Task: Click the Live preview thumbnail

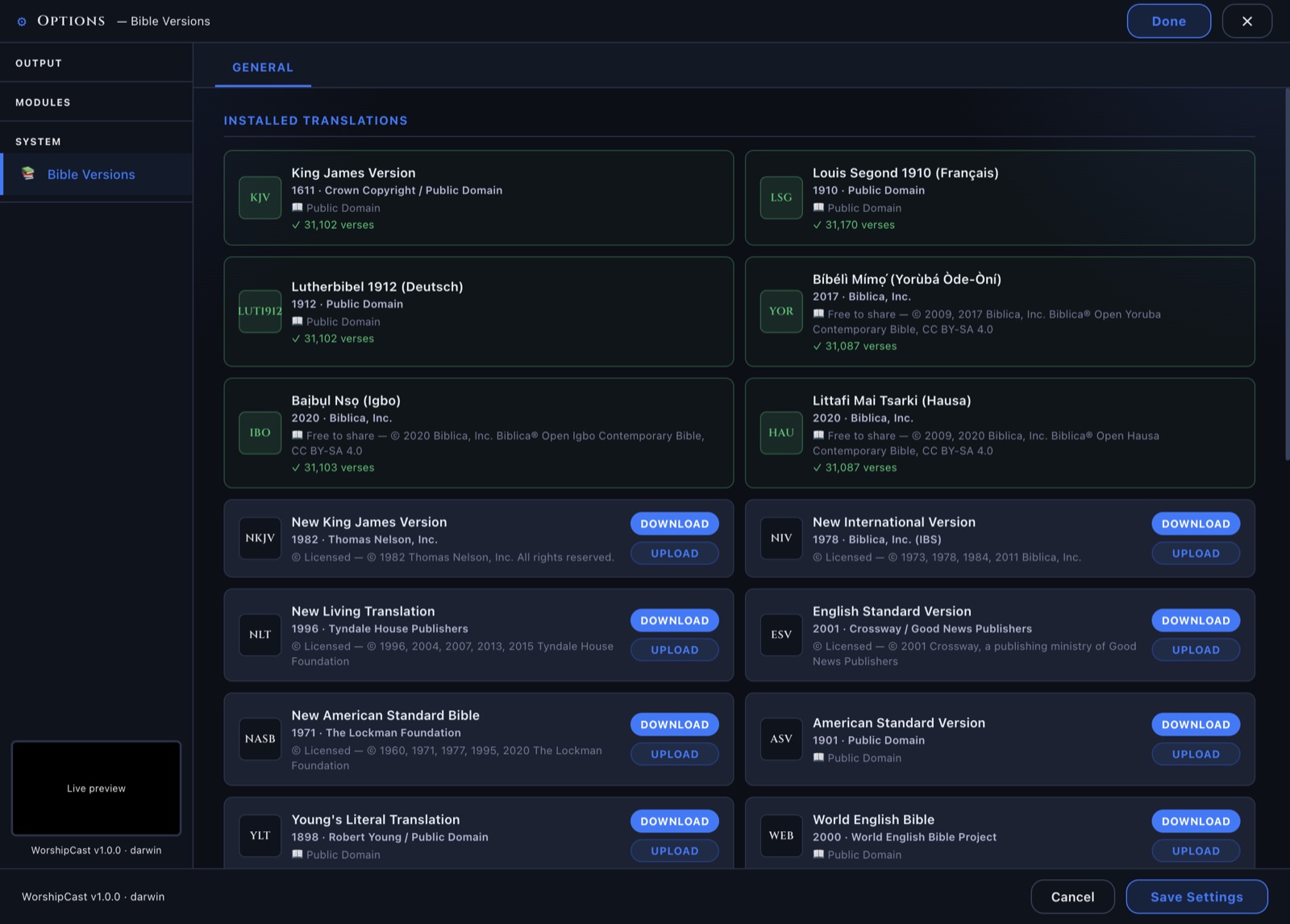Action: pos(96,789)
